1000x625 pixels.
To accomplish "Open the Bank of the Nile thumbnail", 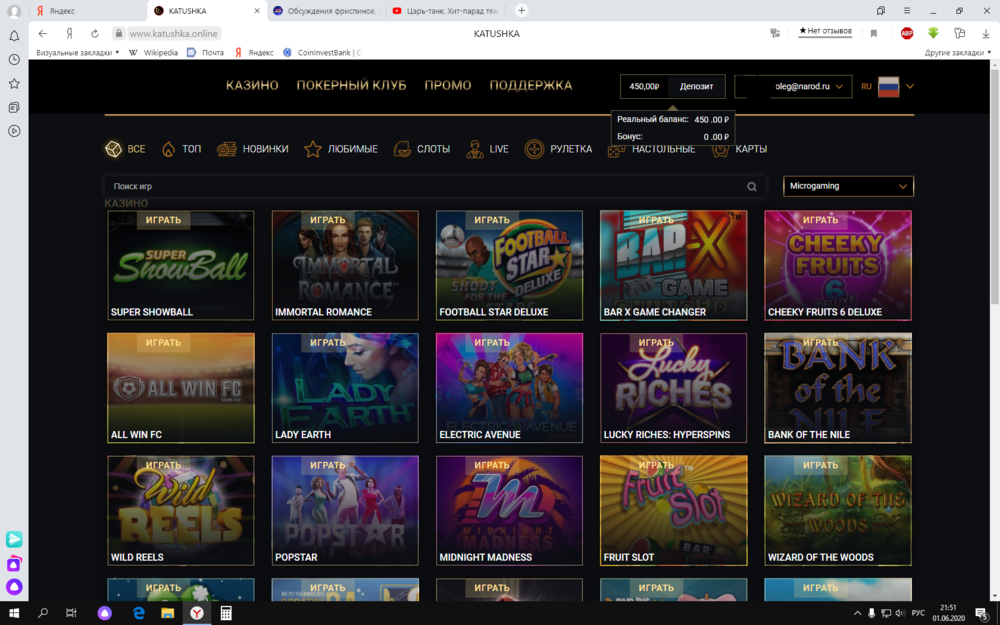I will coord(838,388).
